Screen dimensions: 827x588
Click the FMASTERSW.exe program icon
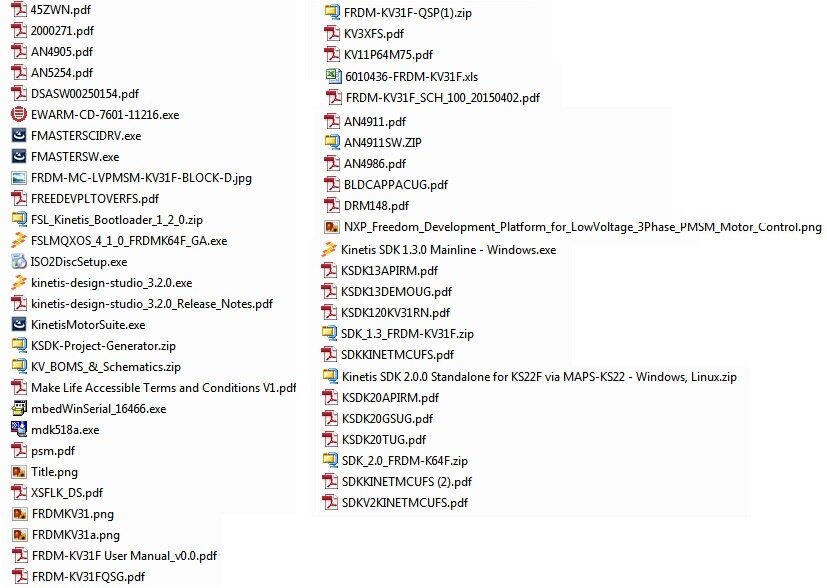tap(19, 157)
